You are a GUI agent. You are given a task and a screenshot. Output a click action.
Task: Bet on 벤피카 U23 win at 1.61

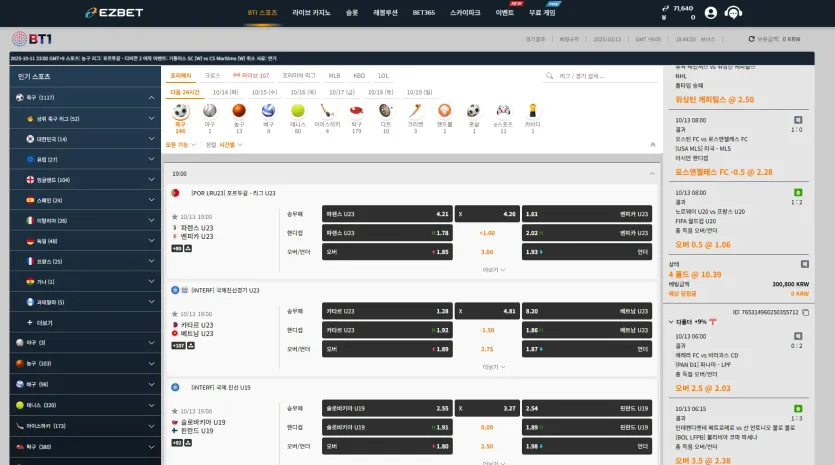[587, 214]
